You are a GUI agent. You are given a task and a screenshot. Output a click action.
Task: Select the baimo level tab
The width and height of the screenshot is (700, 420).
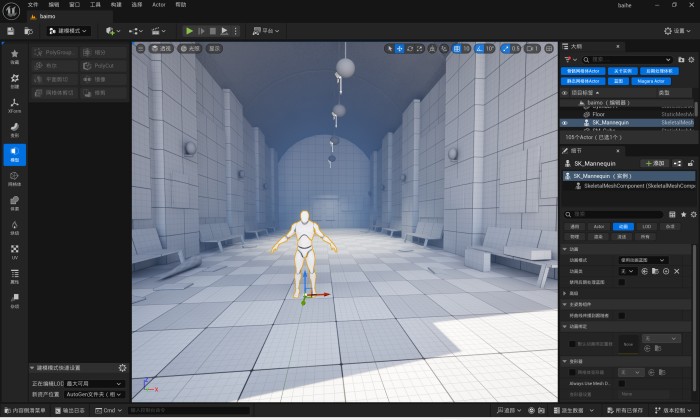click(47, 16)
